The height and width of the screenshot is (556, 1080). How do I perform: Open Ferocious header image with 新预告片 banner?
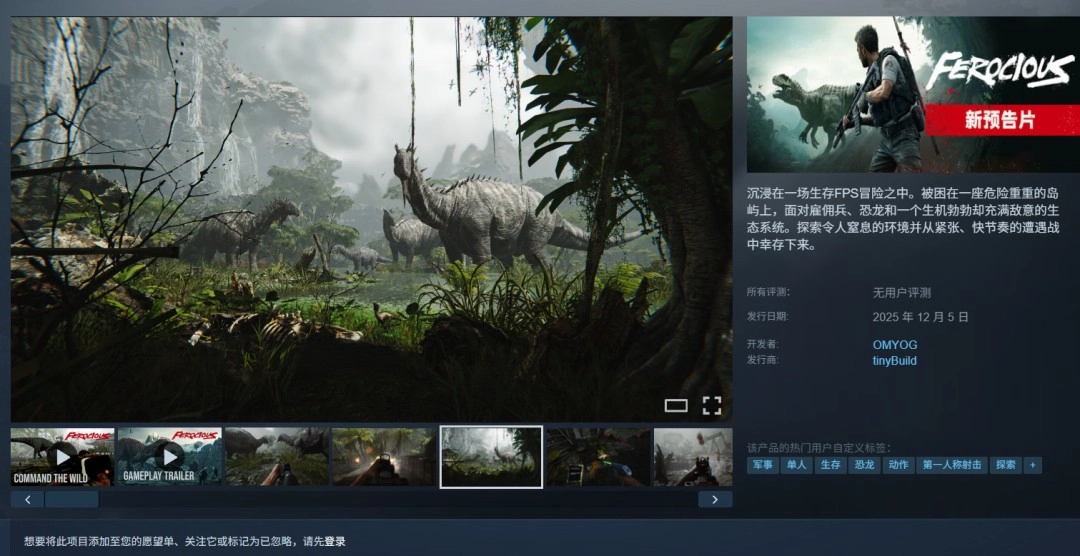pyautogui.click(x=913, y=95)
